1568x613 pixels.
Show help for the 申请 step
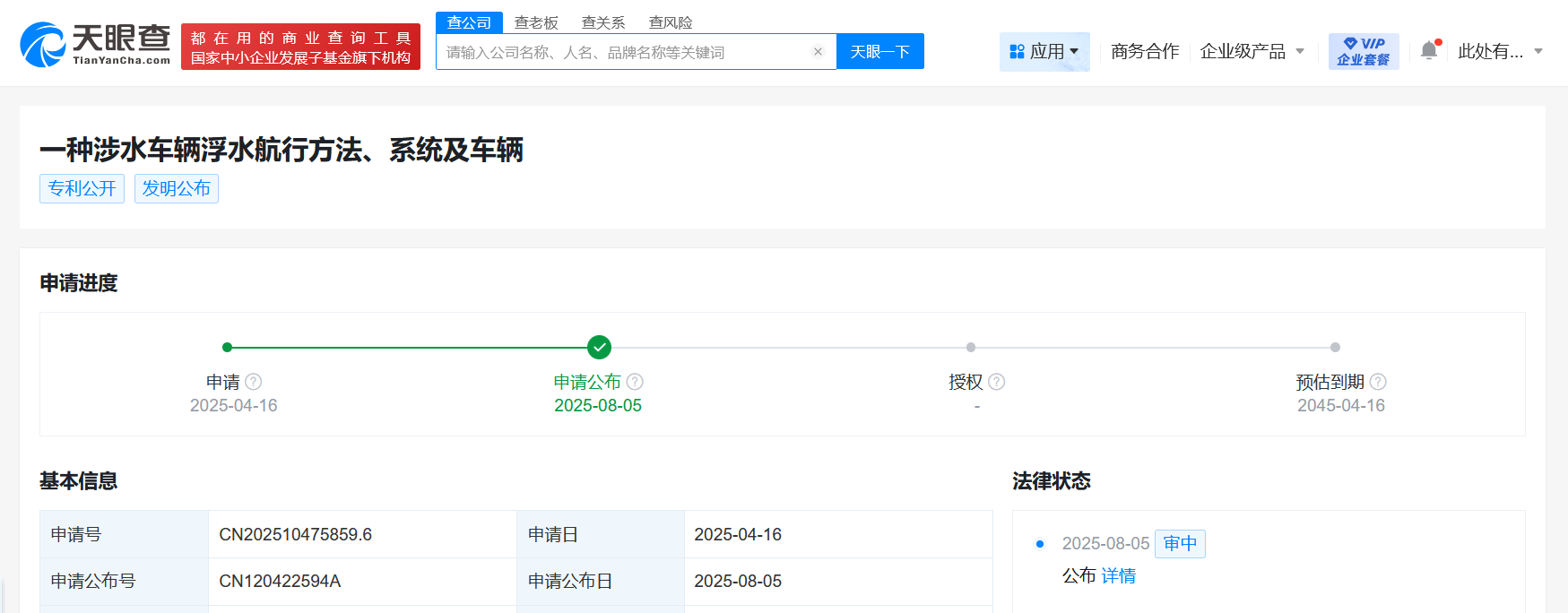[x=254, y=382]
